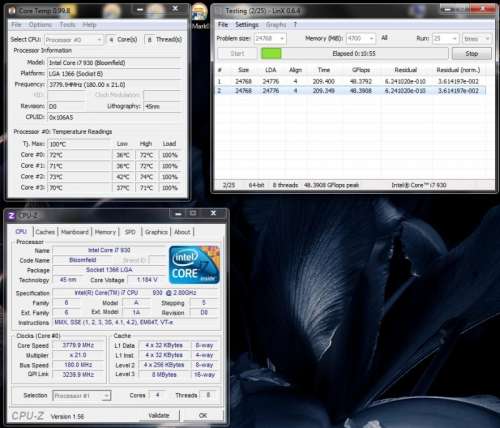500x428 pixels.
Task: Click the Start button in LinX
Action: (237, 53)
